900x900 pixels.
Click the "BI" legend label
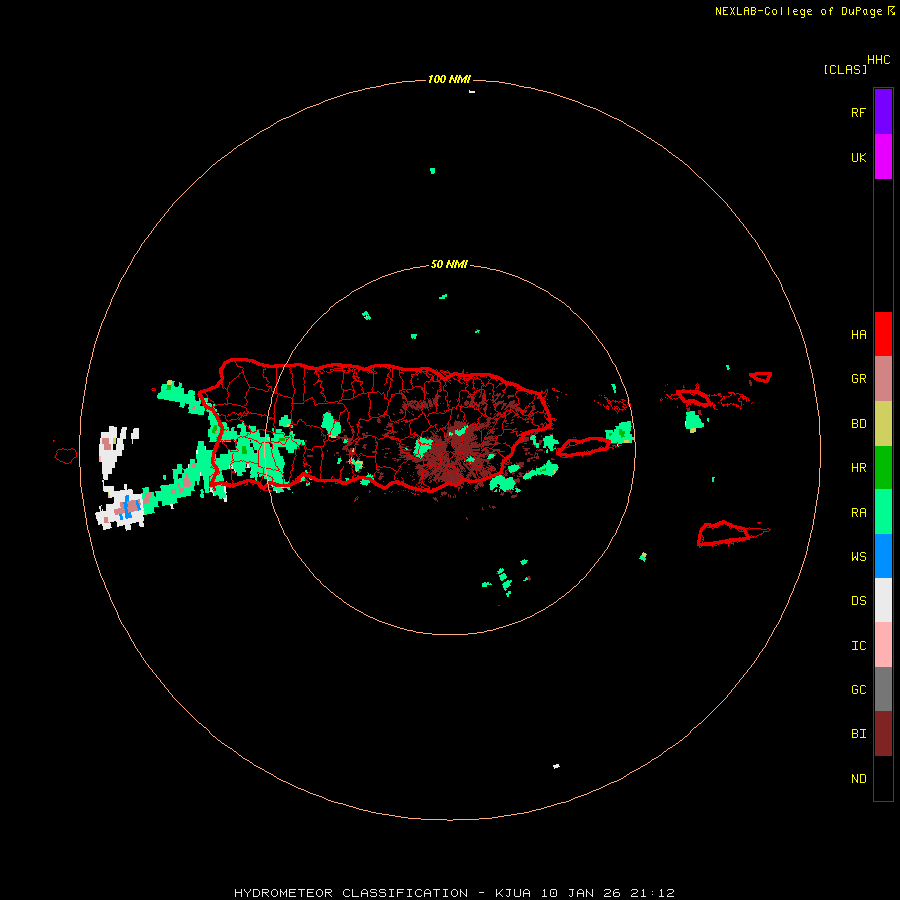click(x=858, y=734)
